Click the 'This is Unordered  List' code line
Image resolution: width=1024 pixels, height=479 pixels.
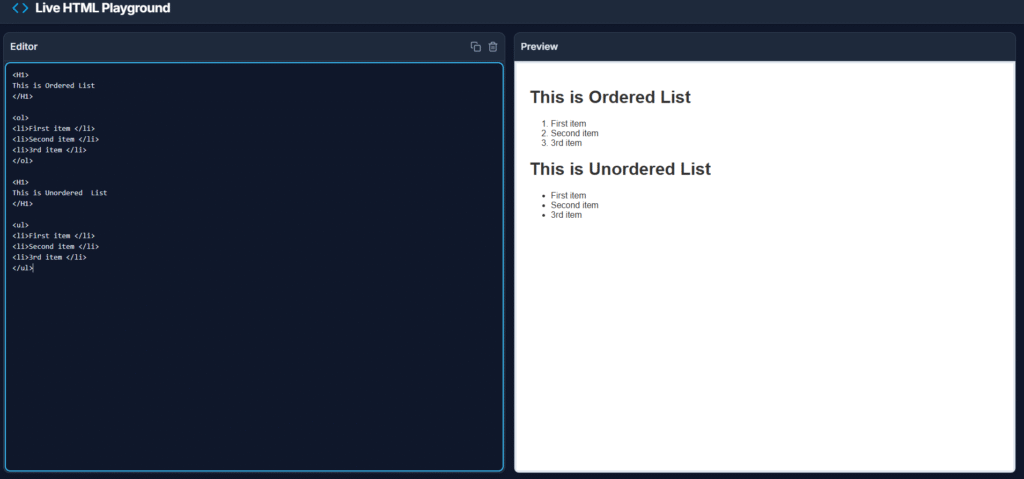click(x=59, y=193)
